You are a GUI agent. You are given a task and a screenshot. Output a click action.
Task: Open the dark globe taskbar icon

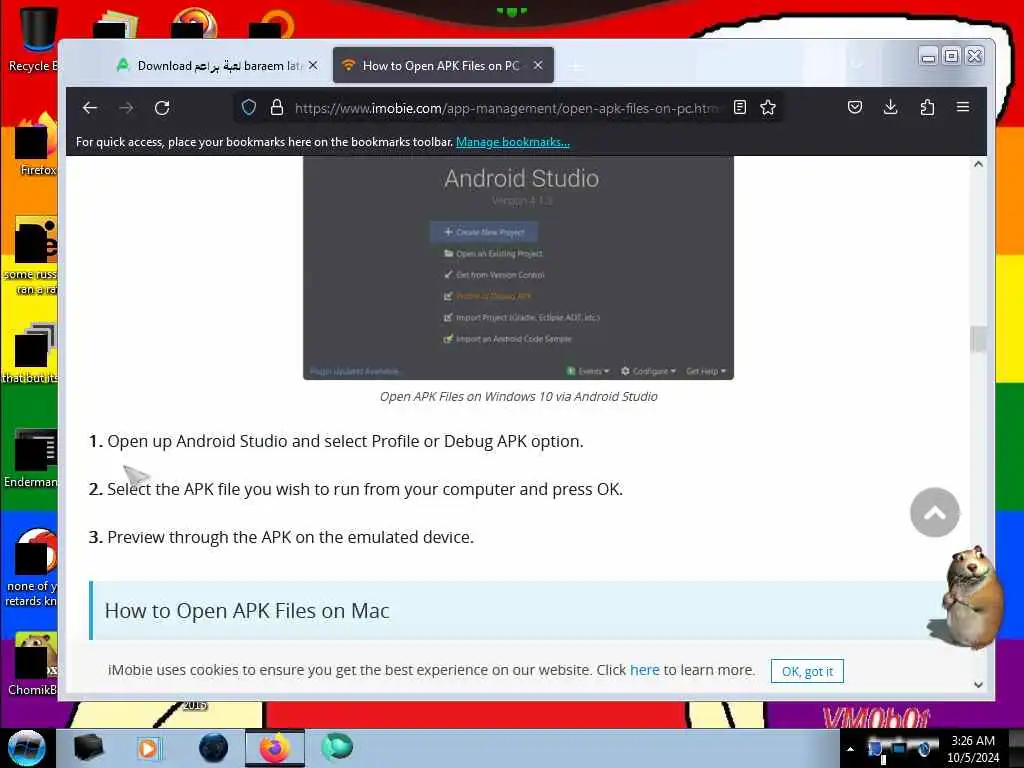click(214, 748)
